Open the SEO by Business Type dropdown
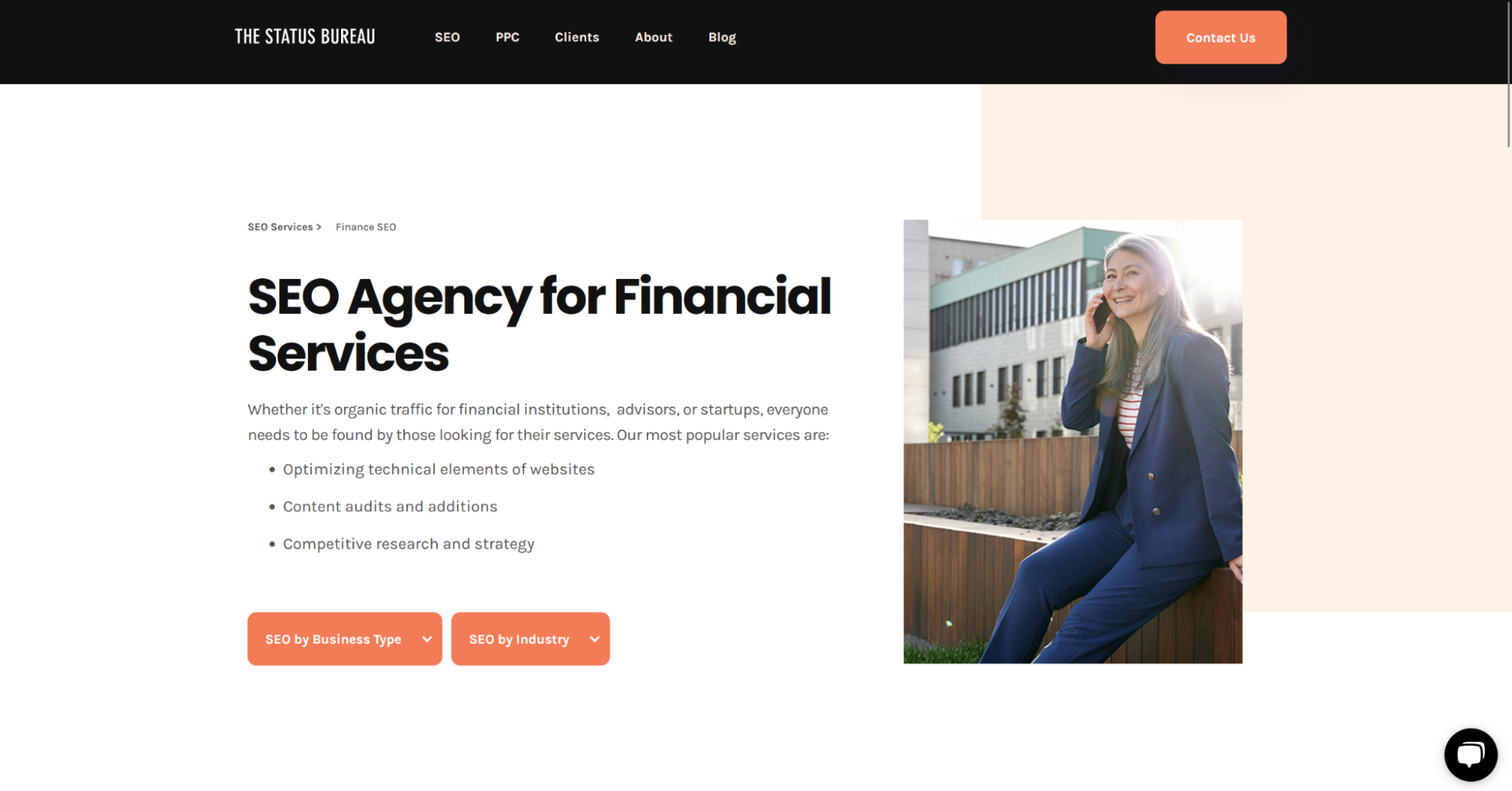Viewport: 1512px width, 791px height. click(345, 639)
